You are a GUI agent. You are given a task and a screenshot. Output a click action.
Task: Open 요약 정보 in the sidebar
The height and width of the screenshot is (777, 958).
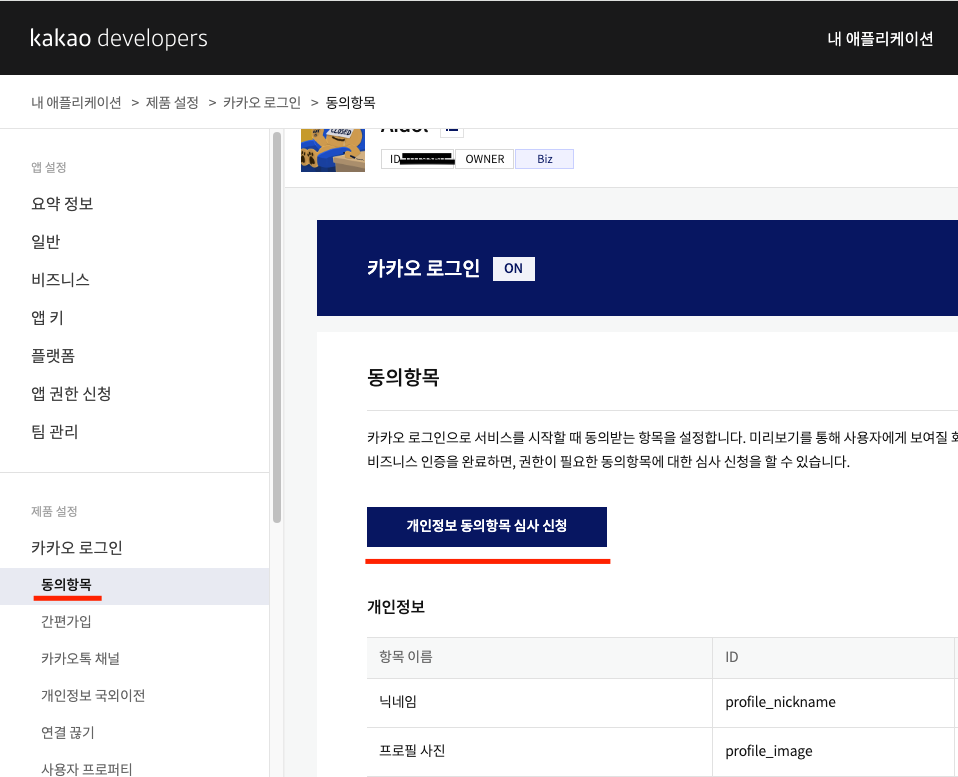coord(62,203)
